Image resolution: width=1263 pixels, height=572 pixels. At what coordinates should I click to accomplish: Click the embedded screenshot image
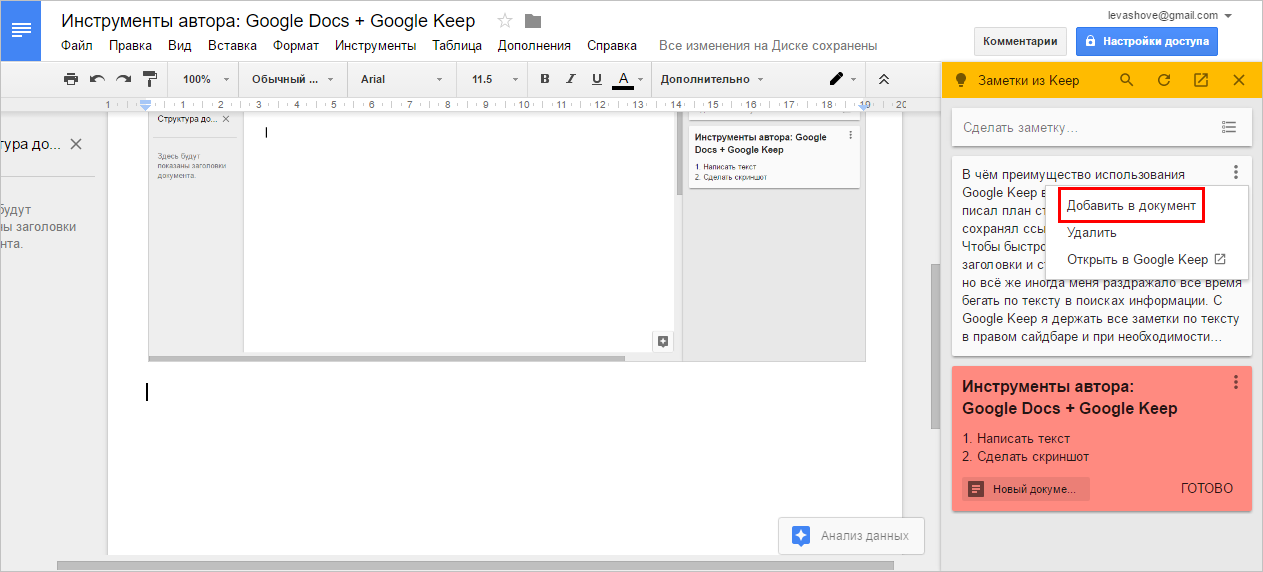click(506, 235)
